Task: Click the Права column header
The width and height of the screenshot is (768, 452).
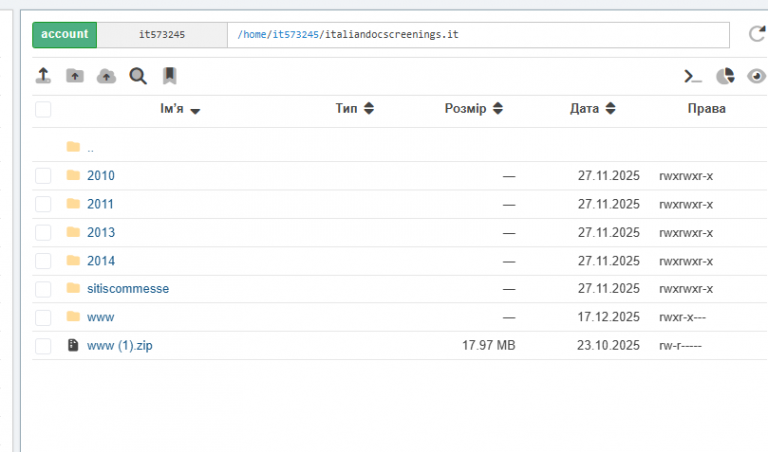Action: click(x=706, y=109)
